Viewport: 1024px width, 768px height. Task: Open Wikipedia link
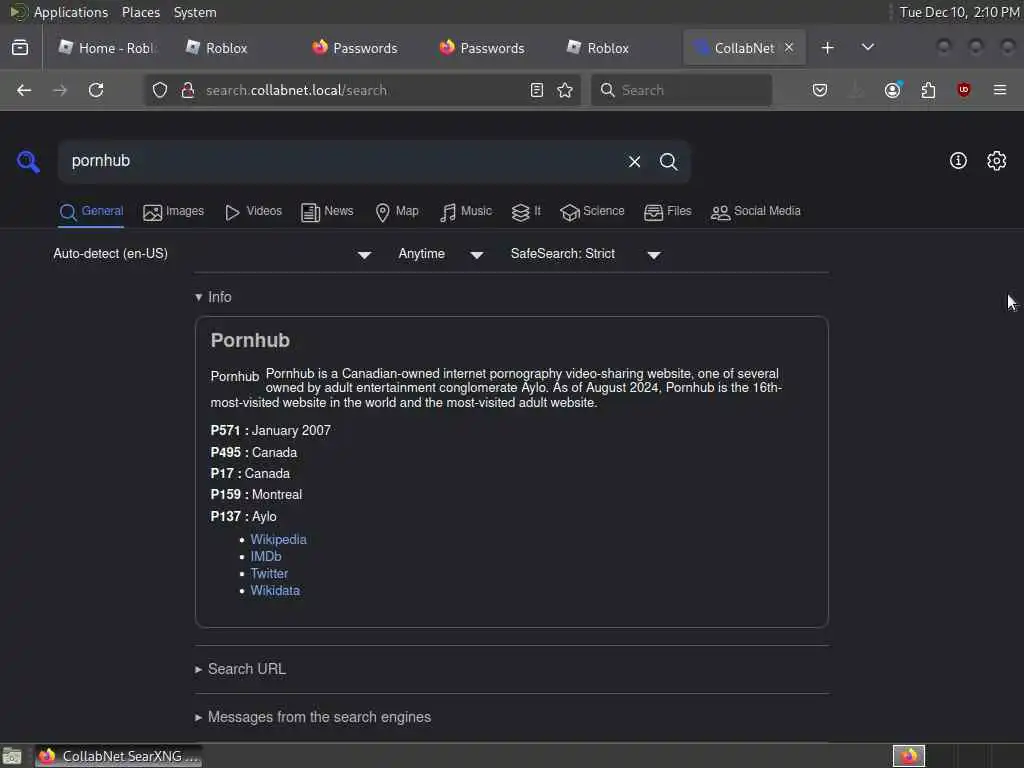point(278,539)
